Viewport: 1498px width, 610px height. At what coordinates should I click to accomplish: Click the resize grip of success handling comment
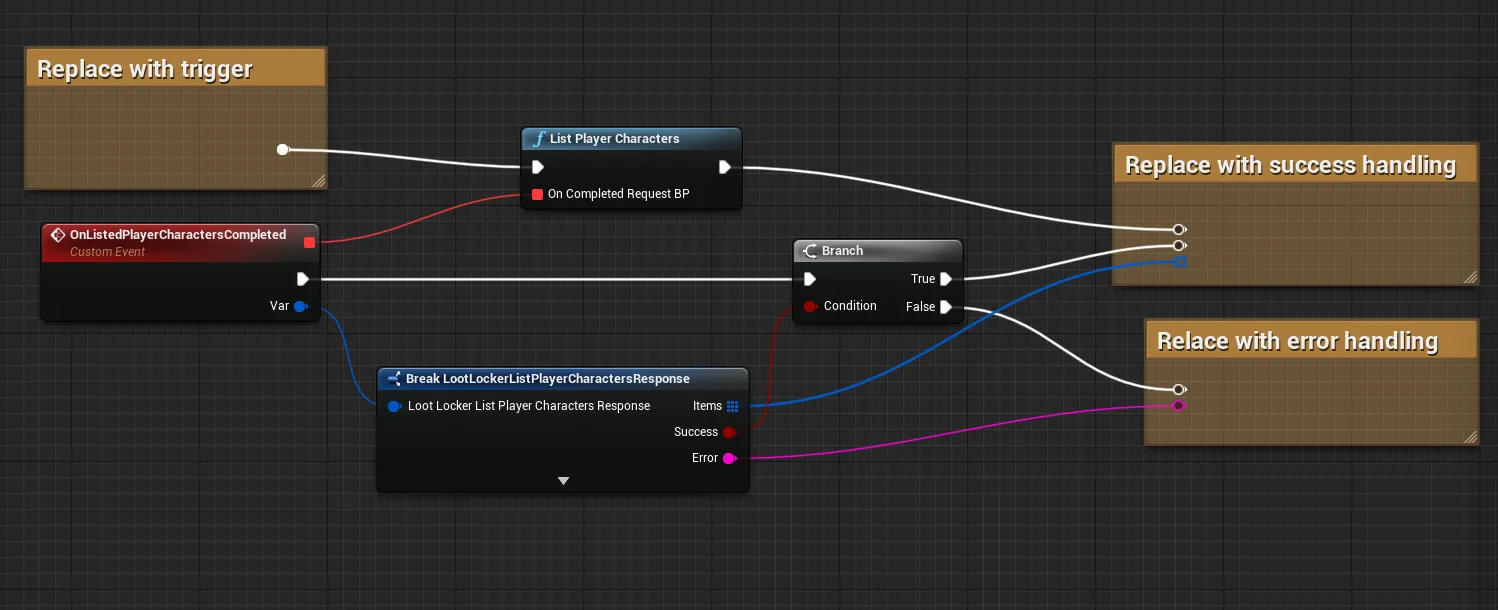pos(1469,277)
